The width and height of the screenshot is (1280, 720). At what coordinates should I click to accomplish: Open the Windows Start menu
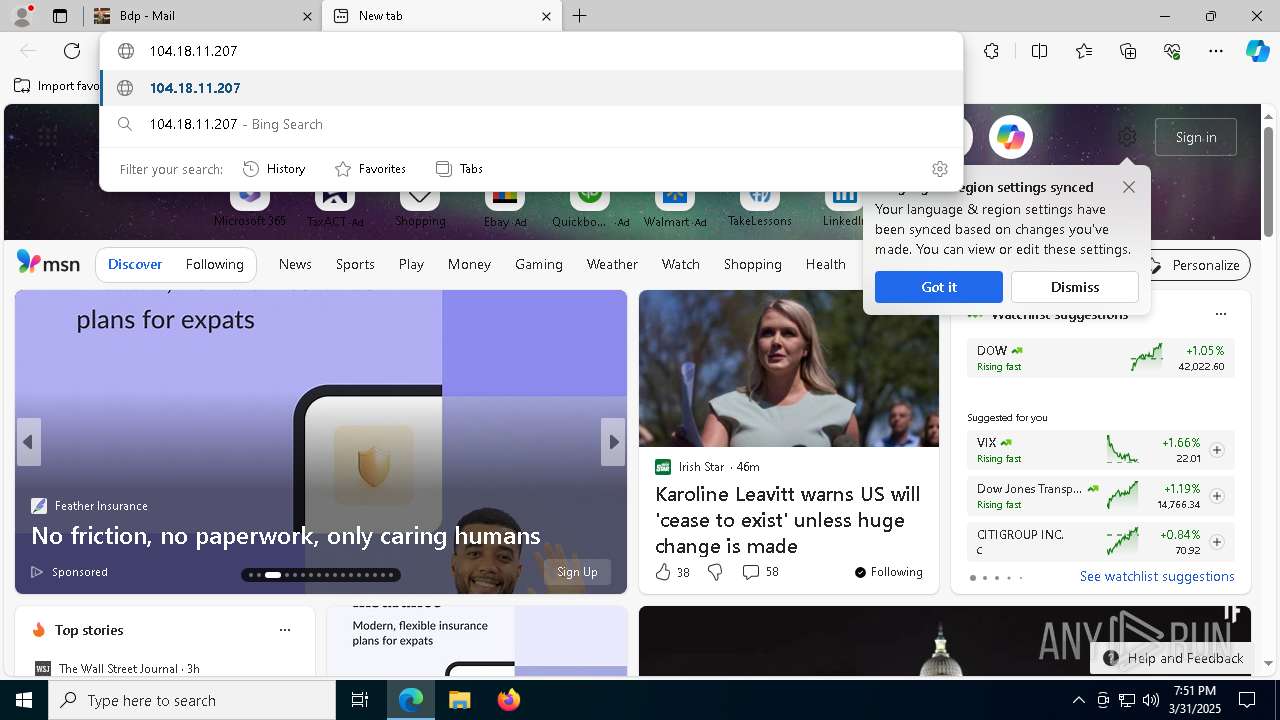pyautogui.click(x=24, y=700)
